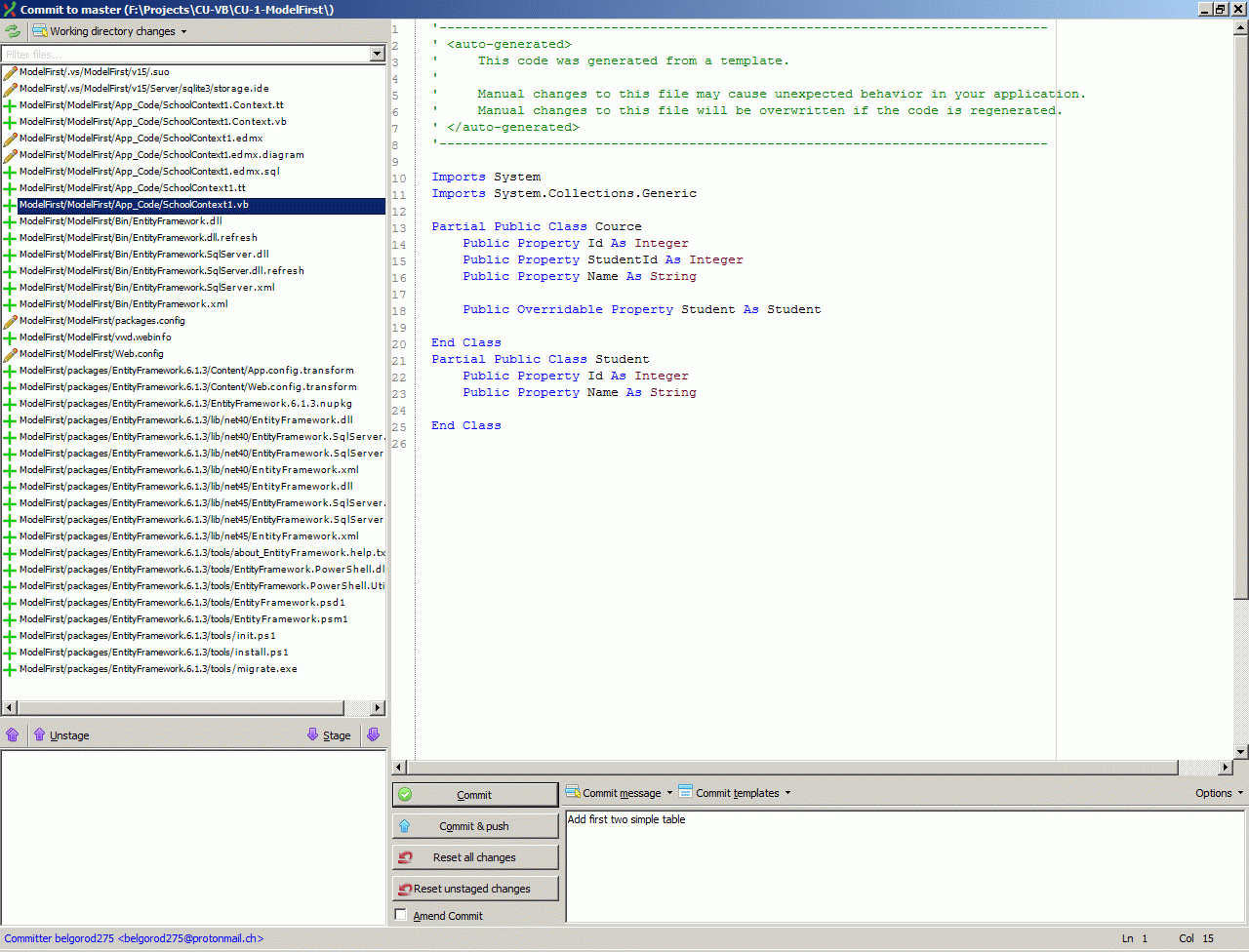The image size is (1249, 952).
Task: Click pencil icon beside Web.config
Action: (x=10, y=354)
